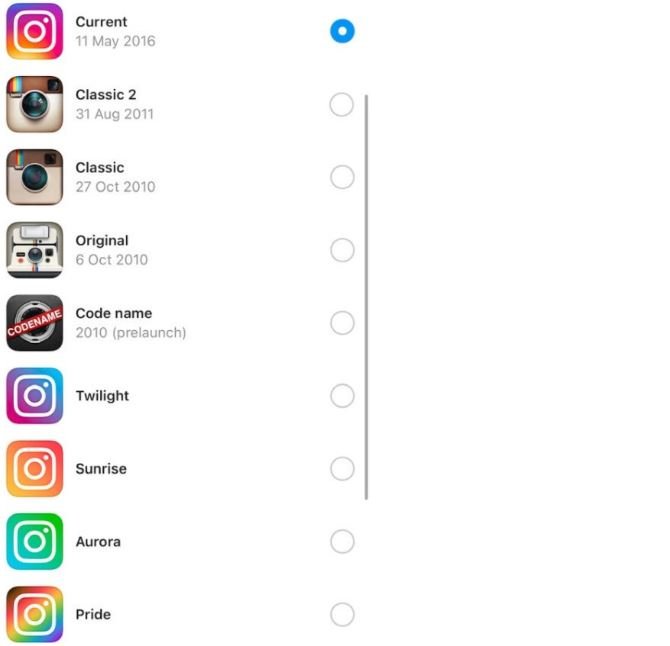
Task: Choose the Classic 2 camera icon
Action: pyautogui.click(x=35, y=104)
